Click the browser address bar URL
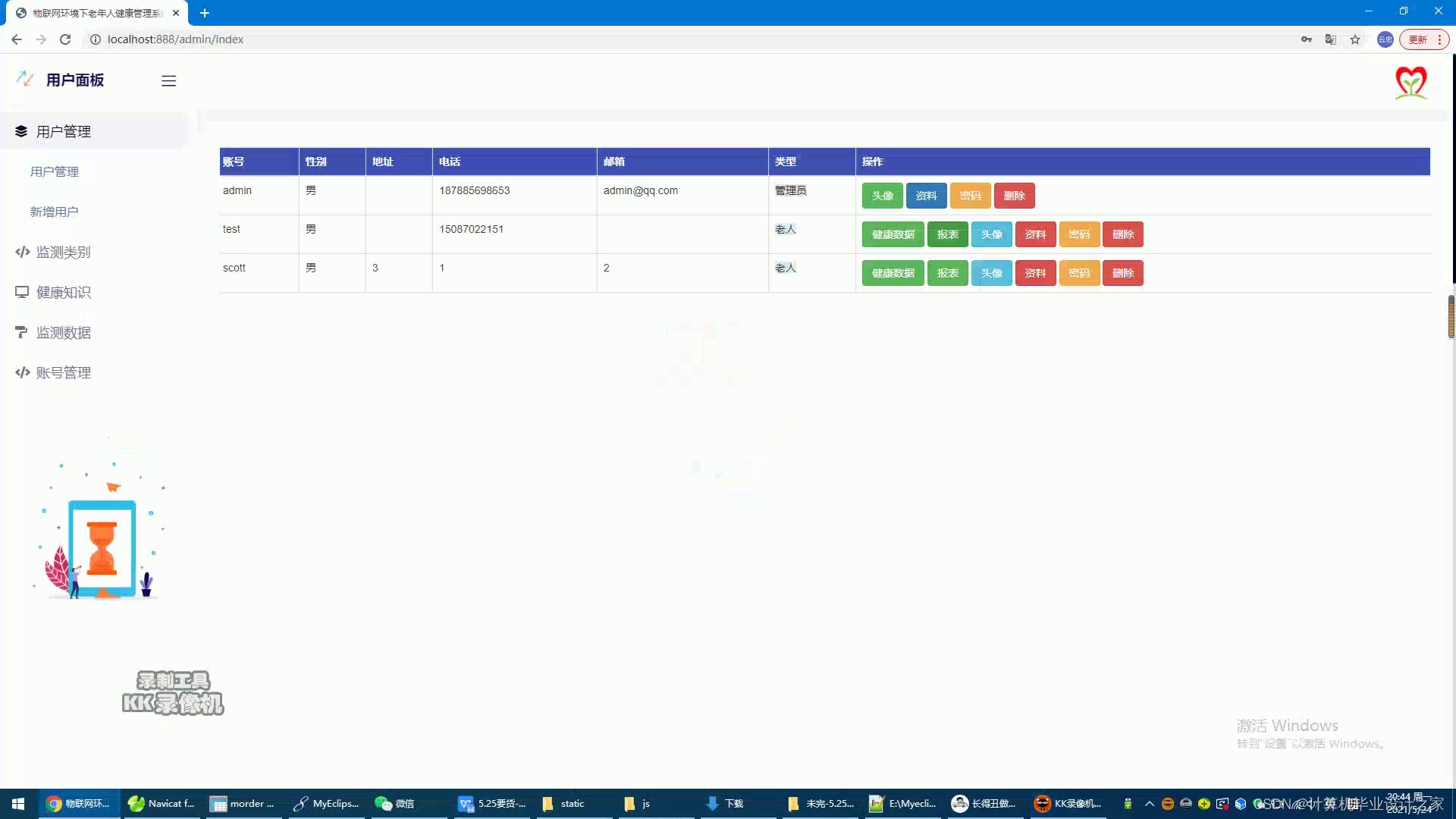The width and height of the screenshot is (1456, 819). (x=175, y=39)
